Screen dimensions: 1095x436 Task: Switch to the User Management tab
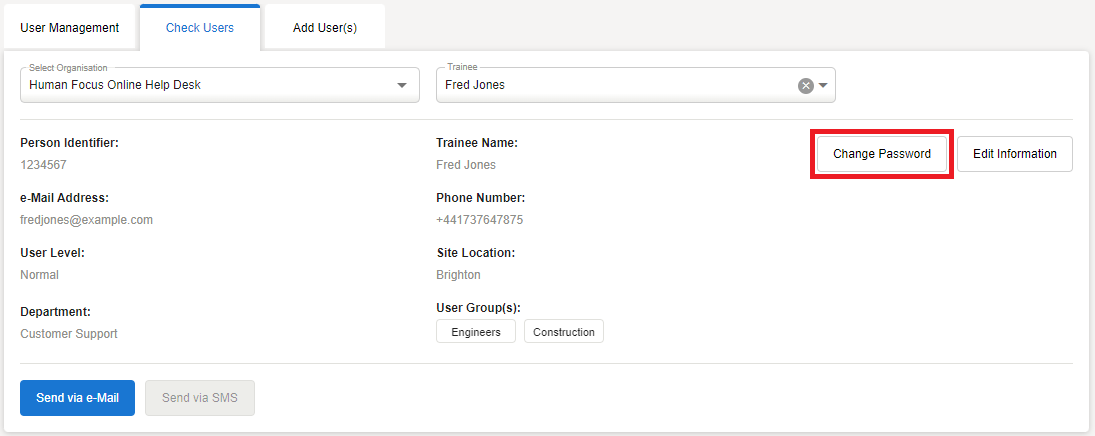pos(70,28)
